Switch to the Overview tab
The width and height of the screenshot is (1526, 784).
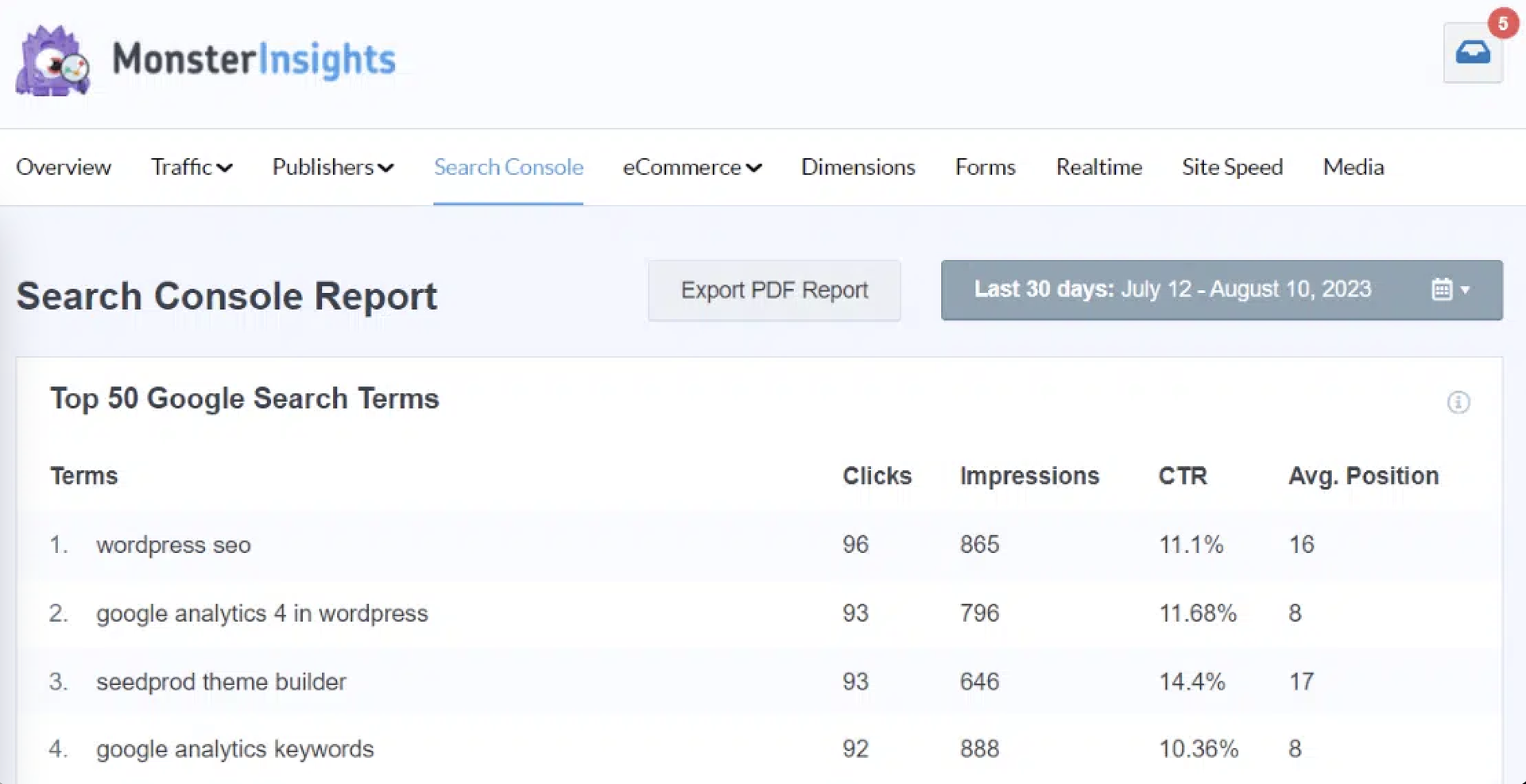pos(63,167)
